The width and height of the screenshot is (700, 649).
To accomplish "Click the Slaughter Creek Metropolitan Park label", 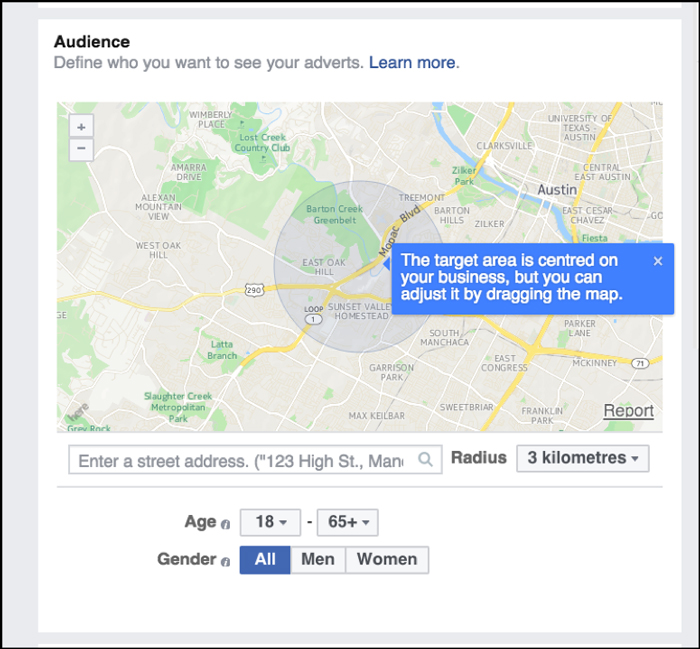I will (178, 407).
